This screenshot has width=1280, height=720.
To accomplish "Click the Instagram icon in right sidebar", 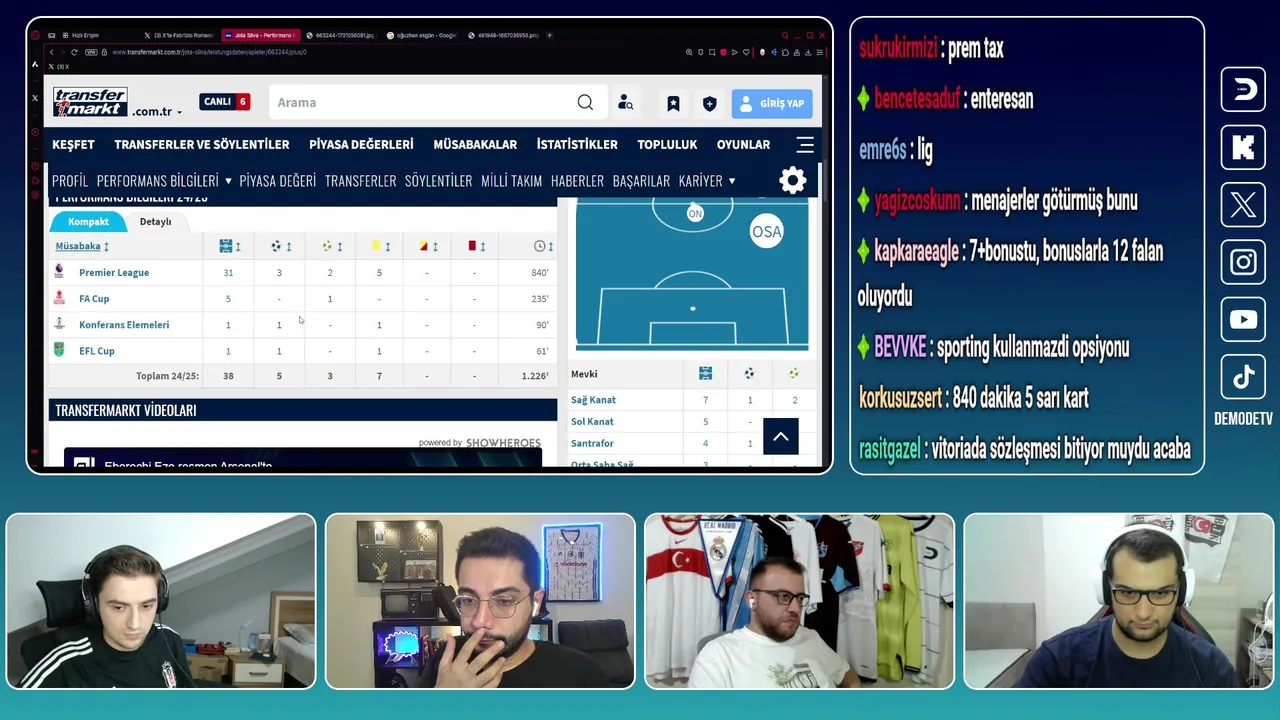I will tap(1243, 262).
